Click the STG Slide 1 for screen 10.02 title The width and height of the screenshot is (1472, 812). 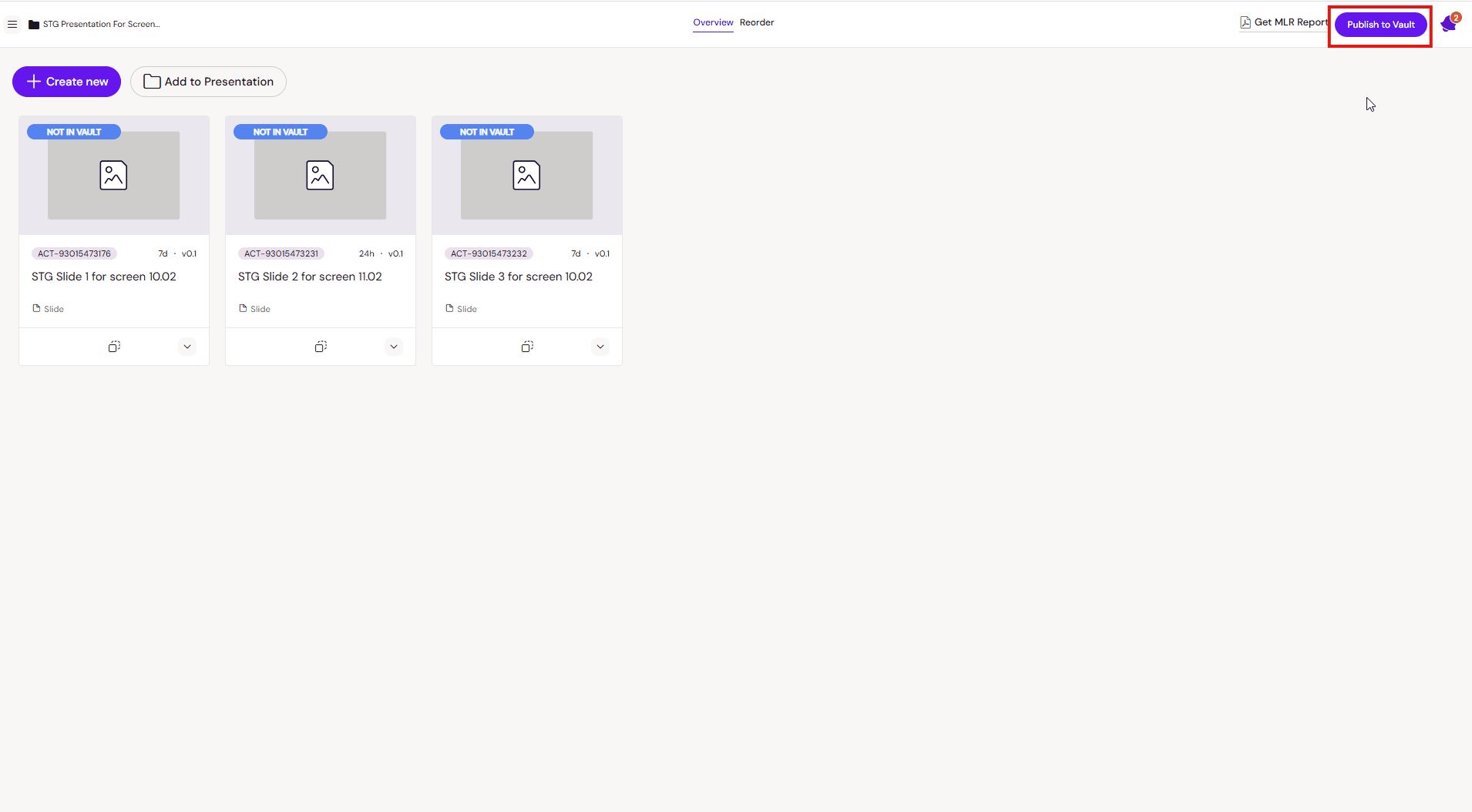tap(104, 277)
